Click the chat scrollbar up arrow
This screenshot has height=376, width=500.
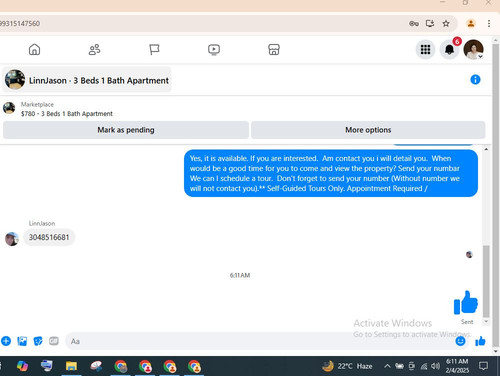pos(486,149)
